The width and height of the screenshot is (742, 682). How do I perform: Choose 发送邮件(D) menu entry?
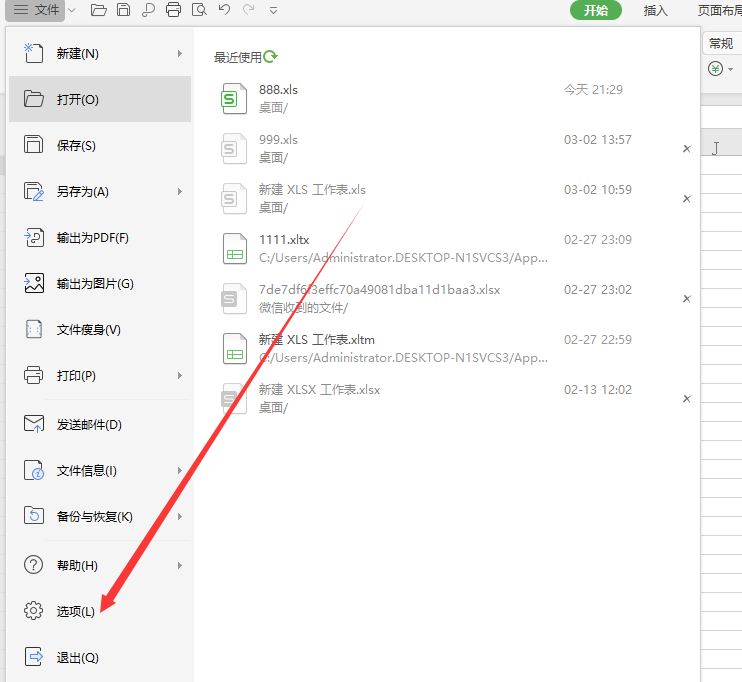[100, 425]
